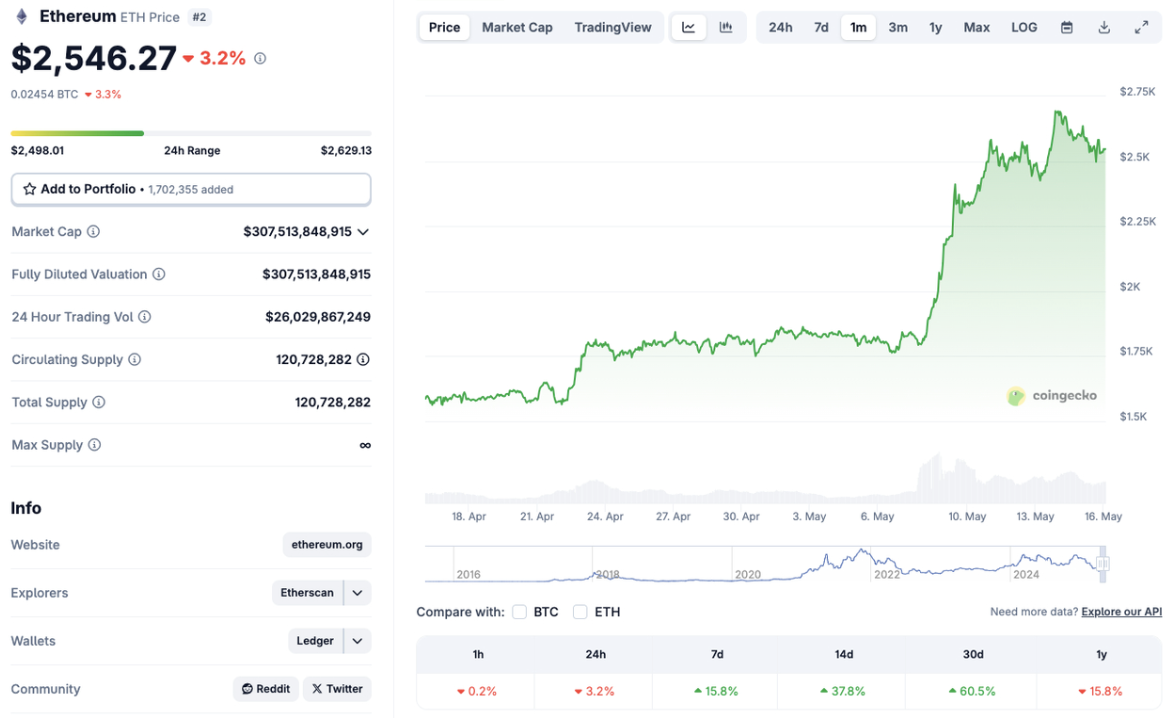
Task: Toggle LOG scale on chart
Action: pos(1024,28)
